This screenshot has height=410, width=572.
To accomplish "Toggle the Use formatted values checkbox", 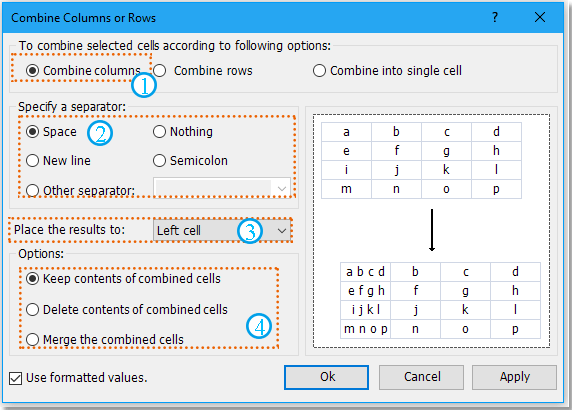I will point(15,378).
